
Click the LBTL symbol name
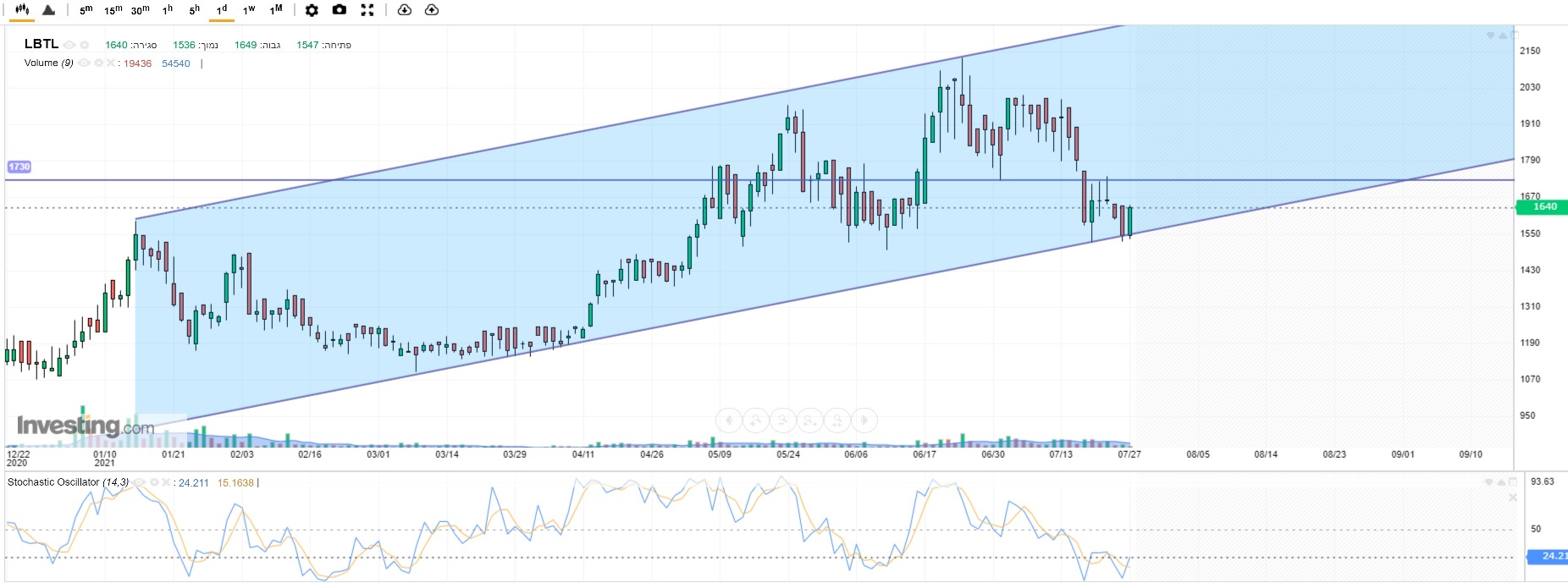41,44
